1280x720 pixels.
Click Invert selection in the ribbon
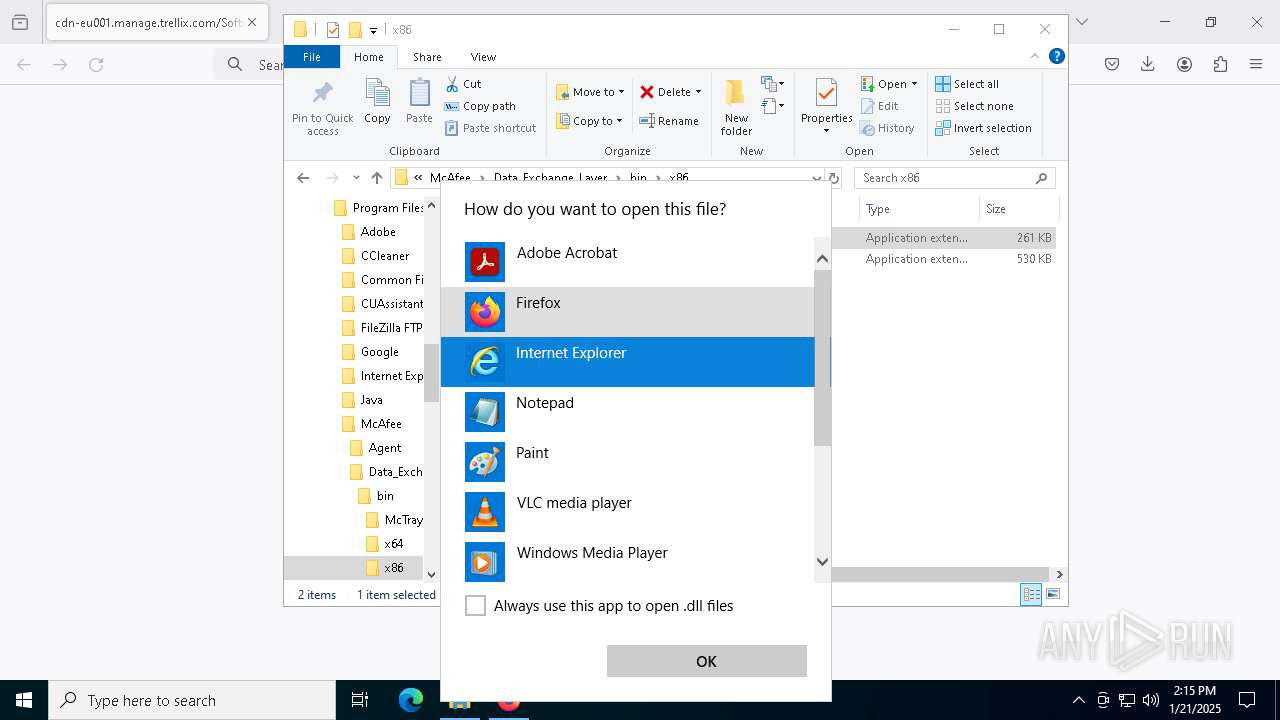(983, 128)
